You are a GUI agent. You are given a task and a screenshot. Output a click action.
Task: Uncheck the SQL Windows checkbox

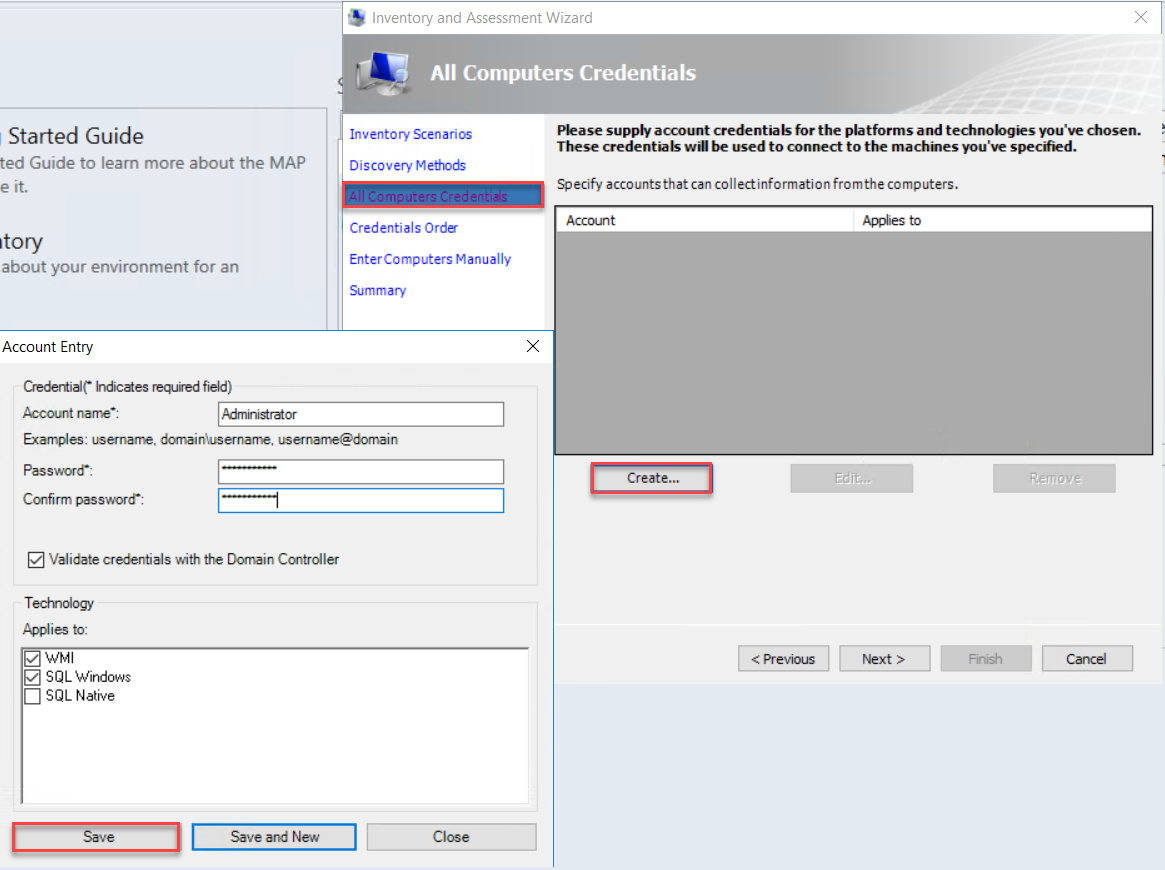[x=33, y=677]
